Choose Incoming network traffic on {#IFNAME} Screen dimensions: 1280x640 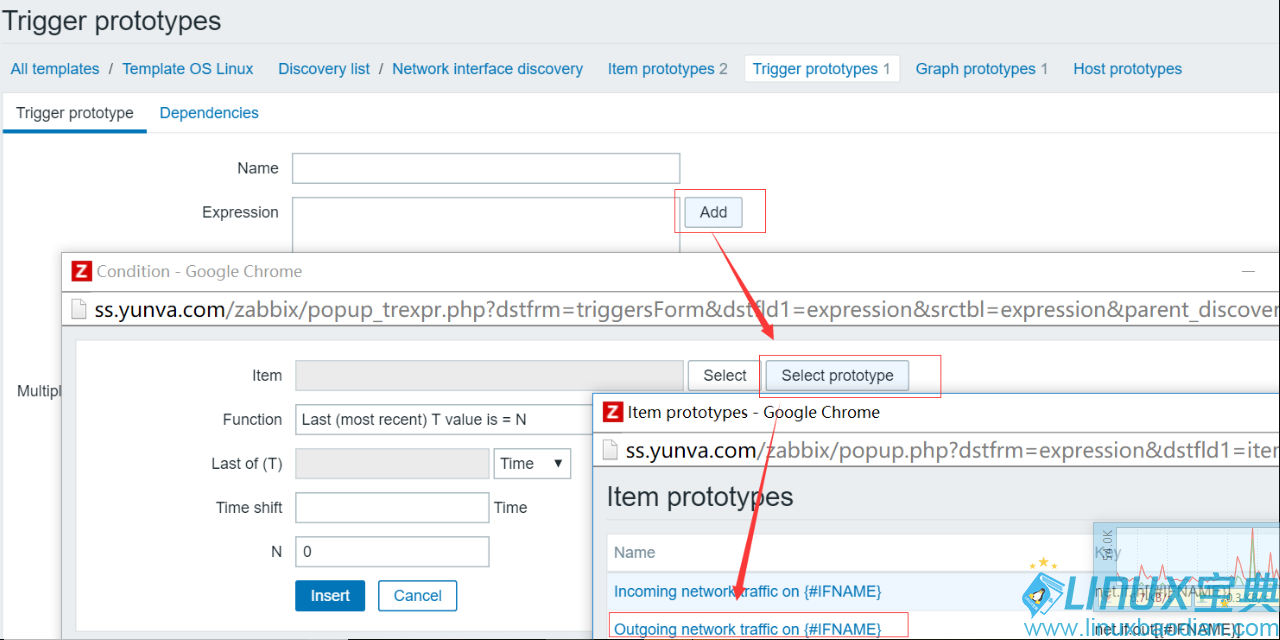pyautogui.click(x=747, y=591)
